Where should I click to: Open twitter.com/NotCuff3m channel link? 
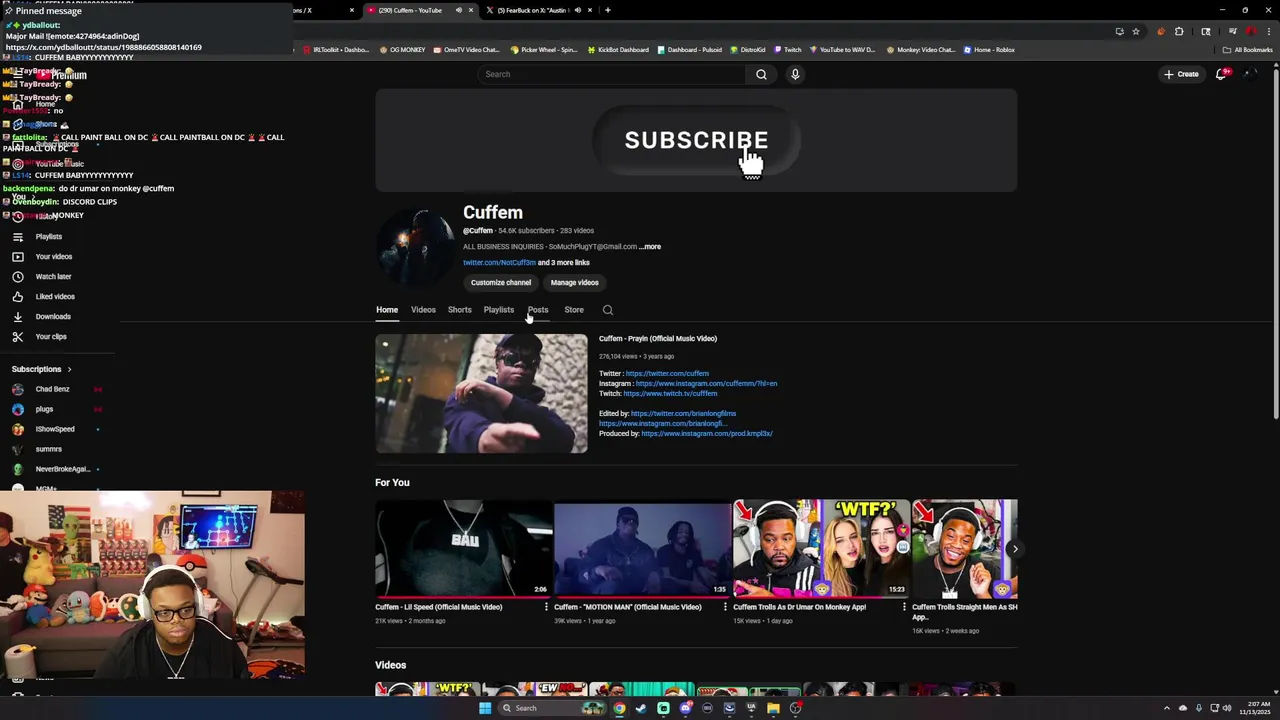[499, 263]
